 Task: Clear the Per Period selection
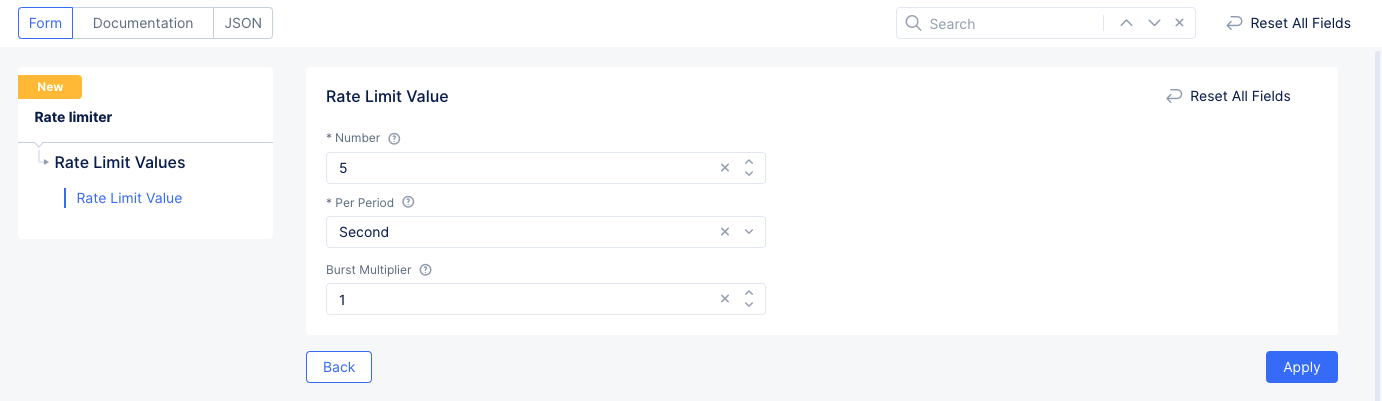coord(725,232)
